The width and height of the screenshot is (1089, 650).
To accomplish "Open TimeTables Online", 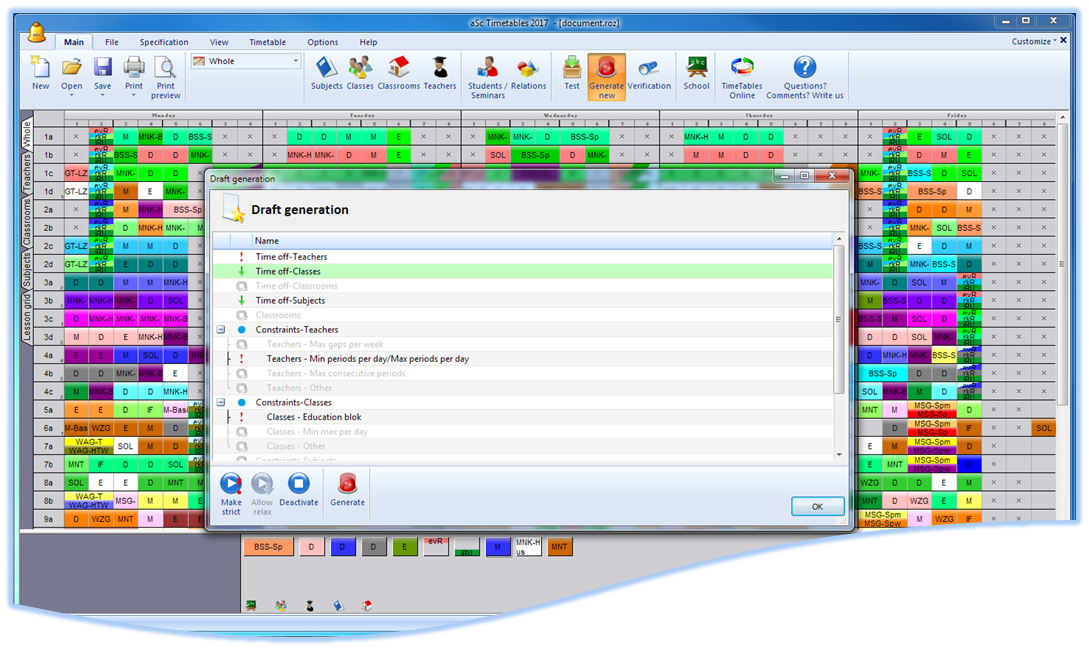I will point(741,76).
